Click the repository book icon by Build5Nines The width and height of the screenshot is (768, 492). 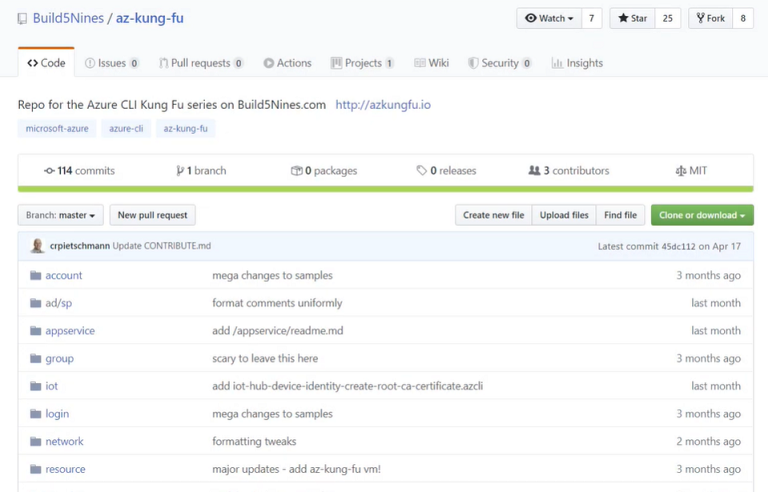point(23,19)
